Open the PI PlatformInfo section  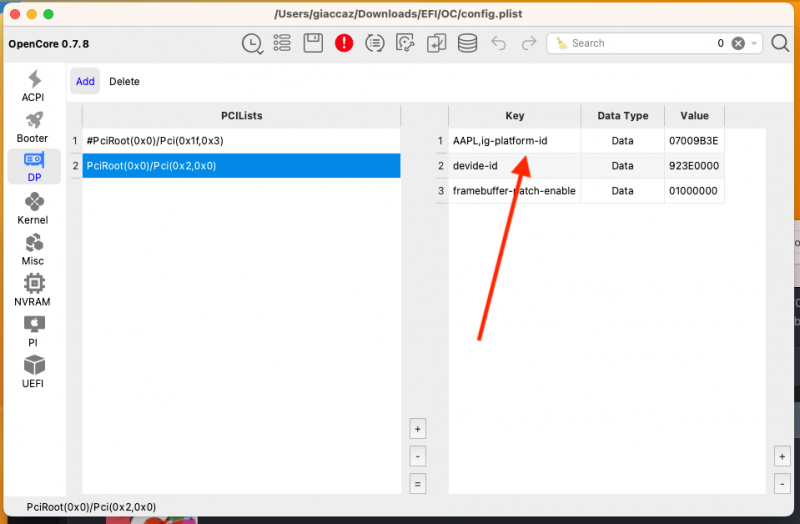(x=33, y=331)
